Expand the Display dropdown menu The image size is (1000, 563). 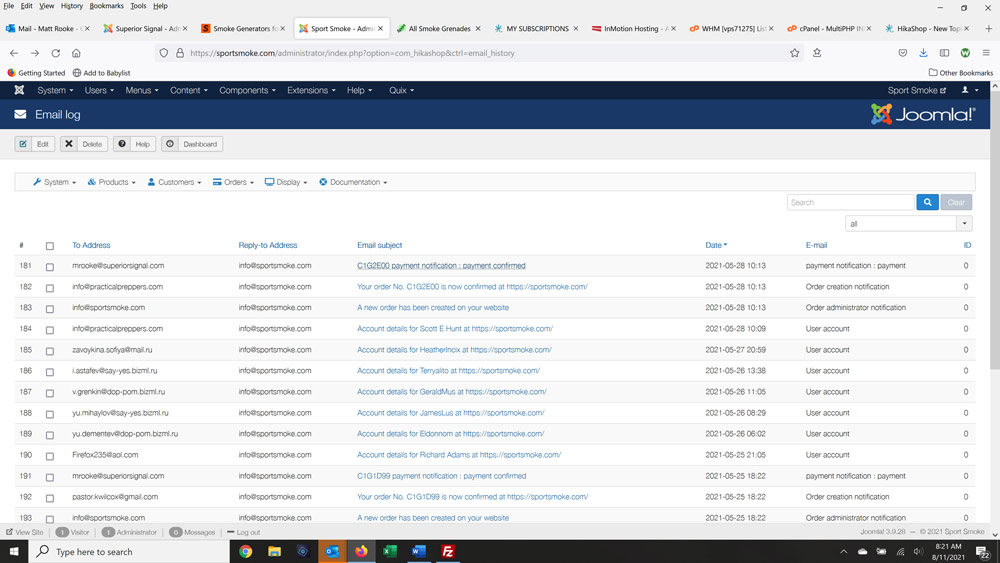(286, 182)
